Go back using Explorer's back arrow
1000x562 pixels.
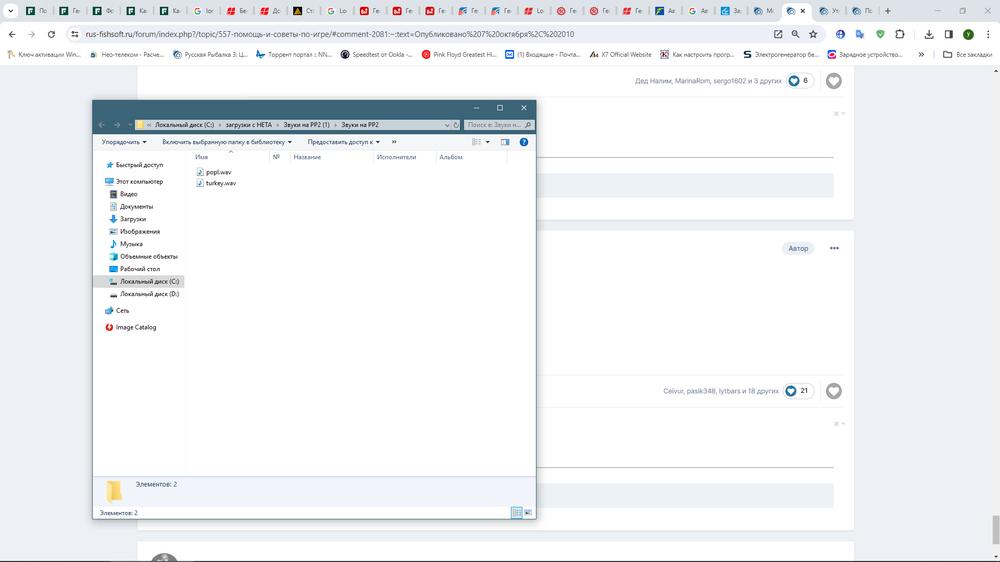coord(102,125)
